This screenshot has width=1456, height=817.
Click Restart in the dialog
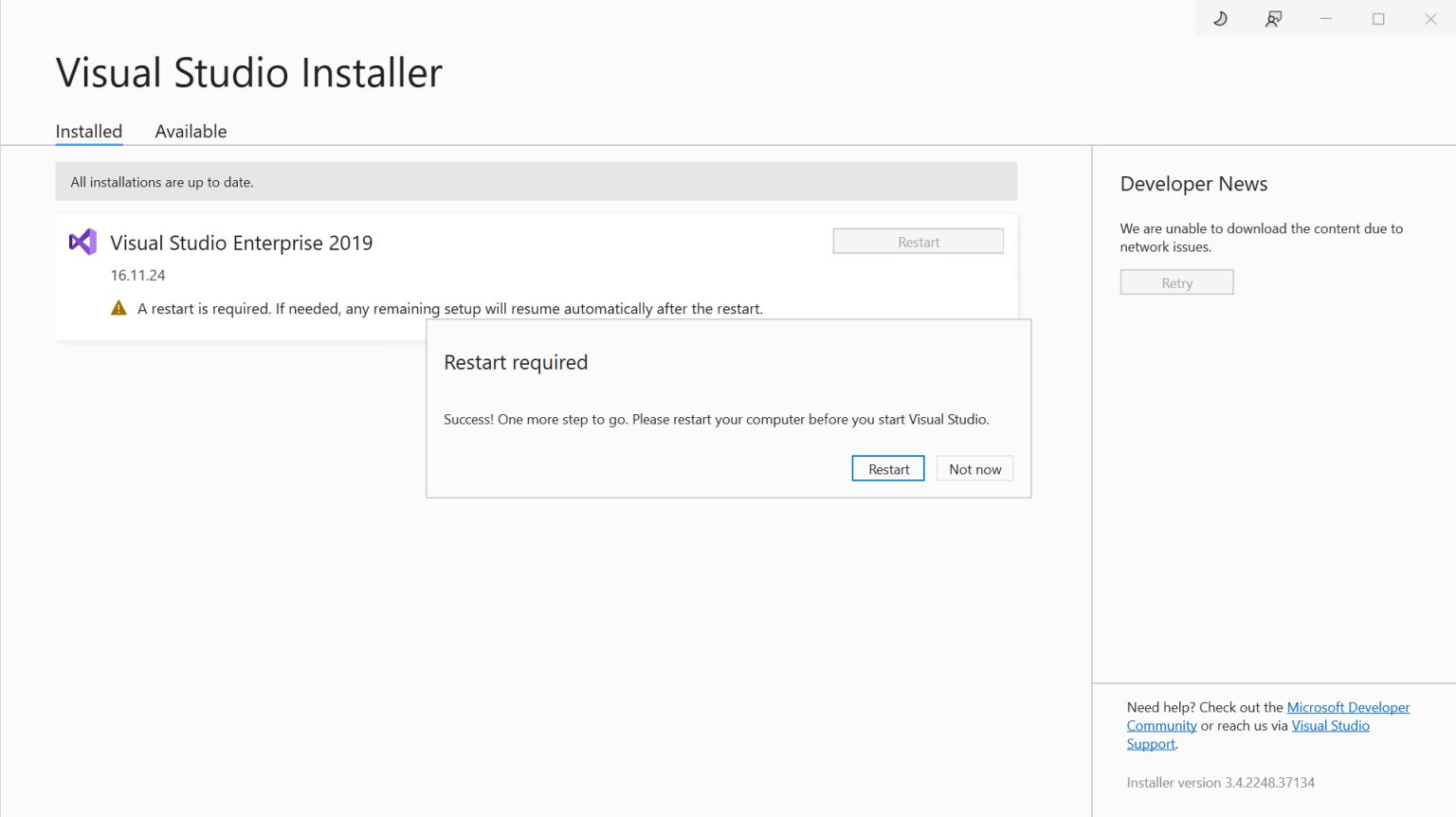pyautogui.click(x=887, y=468)
